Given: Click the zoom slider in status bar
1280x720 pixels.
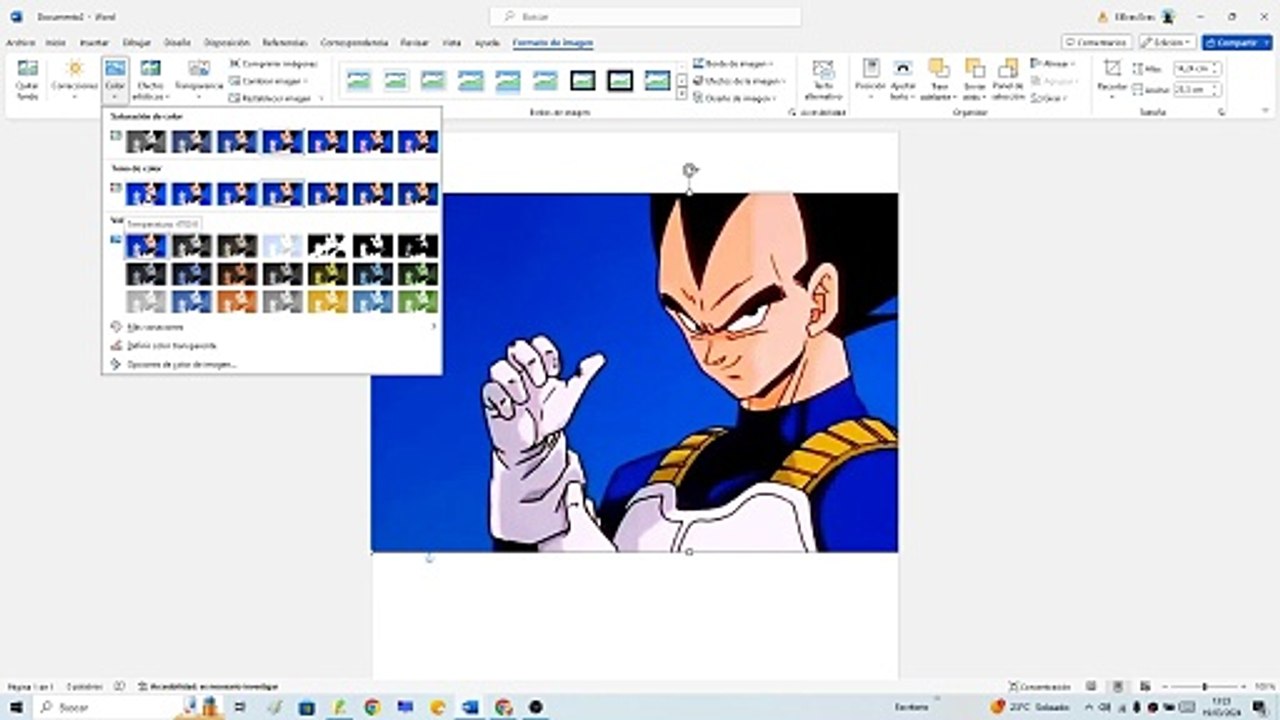Looking at the screenshot, I should tap(1203, 687).
